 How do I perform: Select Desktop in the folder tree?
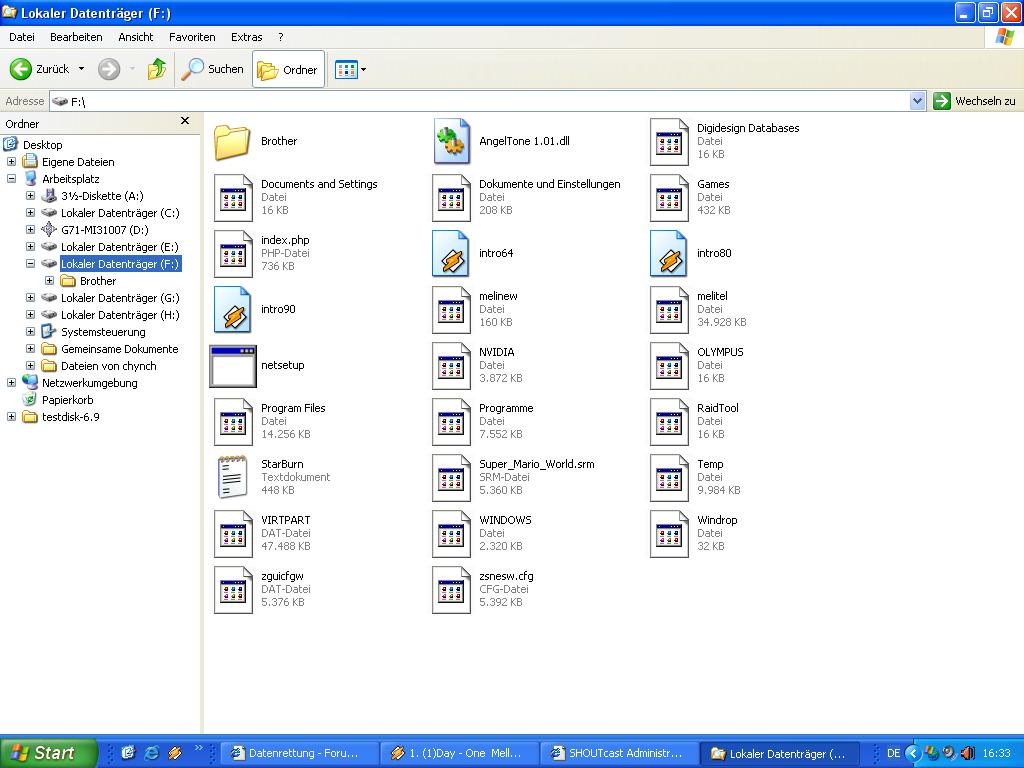pyautogui.click(x=42, y=145)
